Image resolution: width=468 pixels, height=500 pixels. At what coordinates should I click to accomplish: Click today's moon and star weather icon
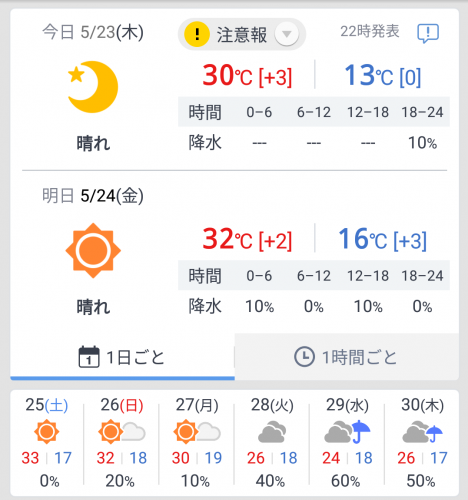[x=93, y=87]
